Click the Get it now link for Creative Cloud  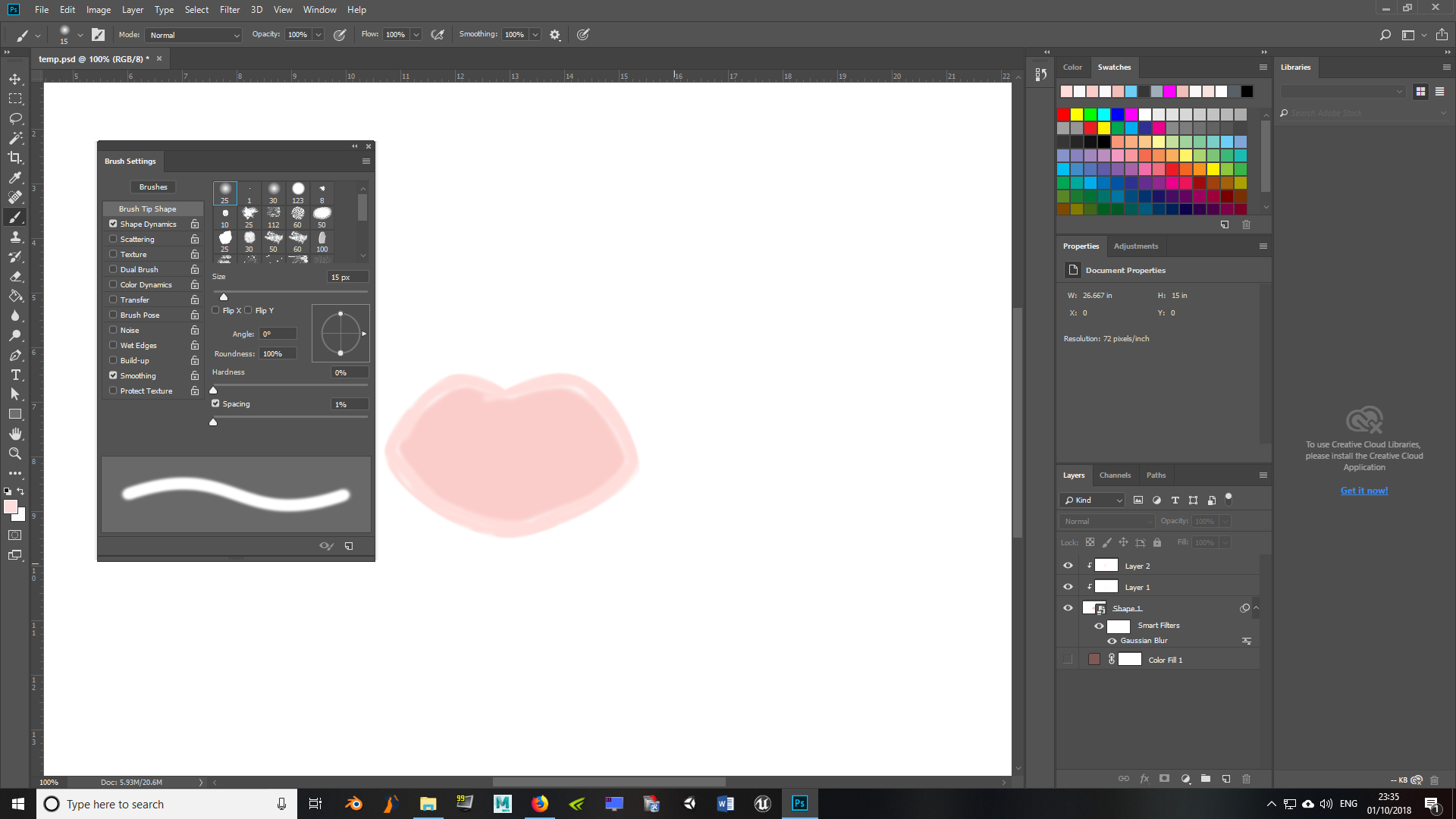tap(1363, 490)
